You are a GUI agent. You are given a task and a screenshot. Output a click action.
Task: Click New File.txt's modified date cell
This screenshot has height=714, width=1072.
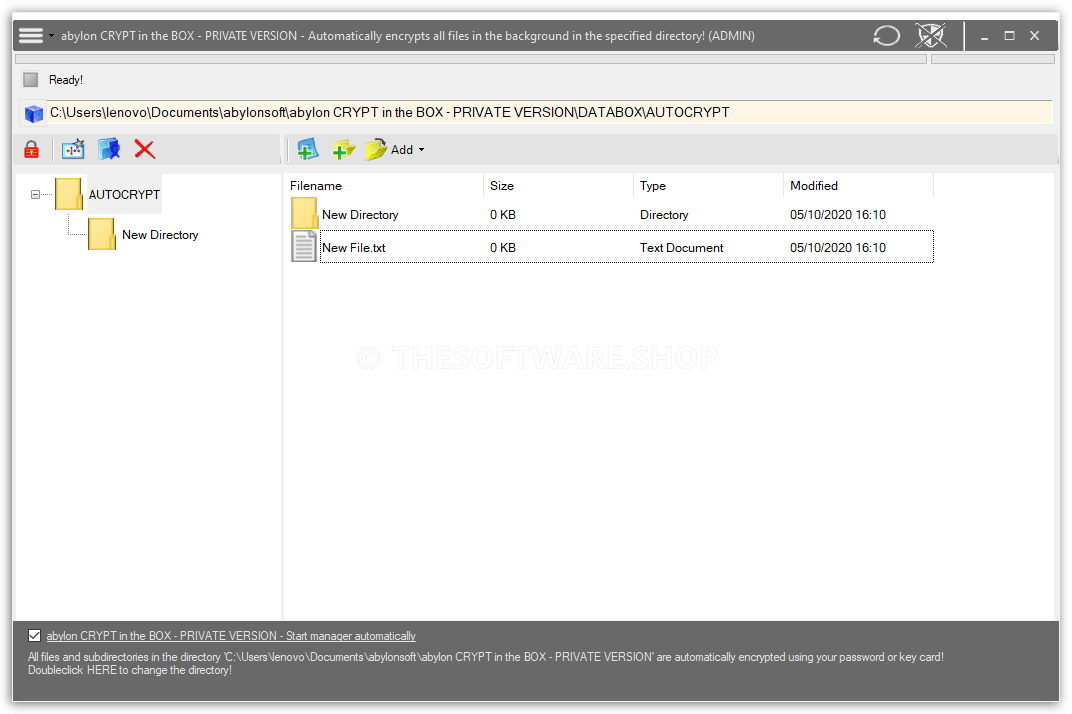(838, 248)
